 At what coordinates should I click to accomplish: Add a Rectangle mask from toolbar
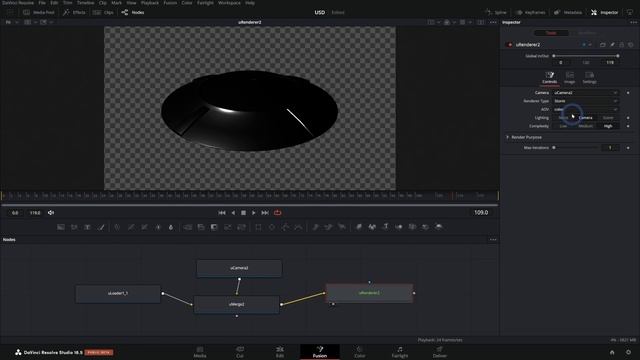258,227
